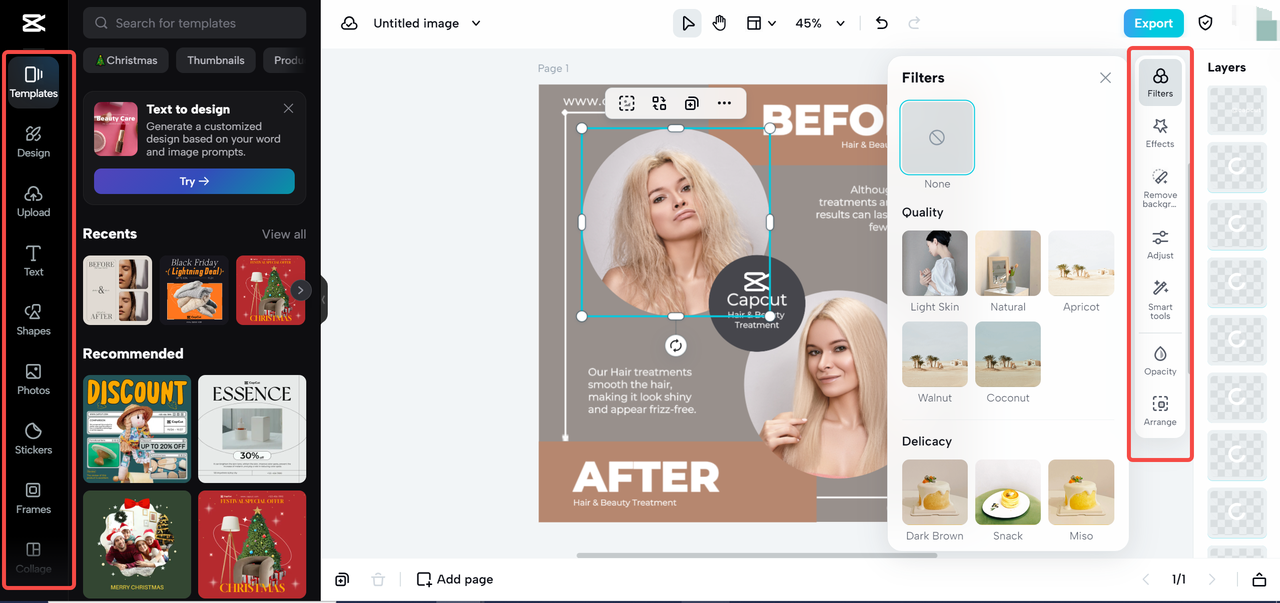Click the delete page trash icon
The height and width of the screenshot is (603, 1280).
pyautogui.click(x=377, y=579)
